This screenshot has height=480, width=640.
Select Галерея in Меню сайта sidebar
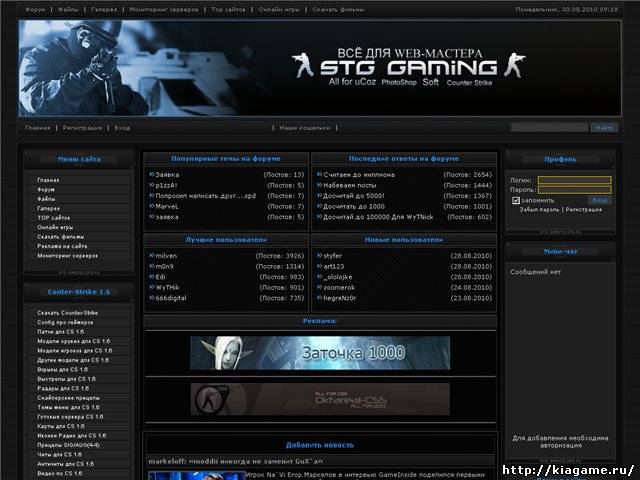49,209
